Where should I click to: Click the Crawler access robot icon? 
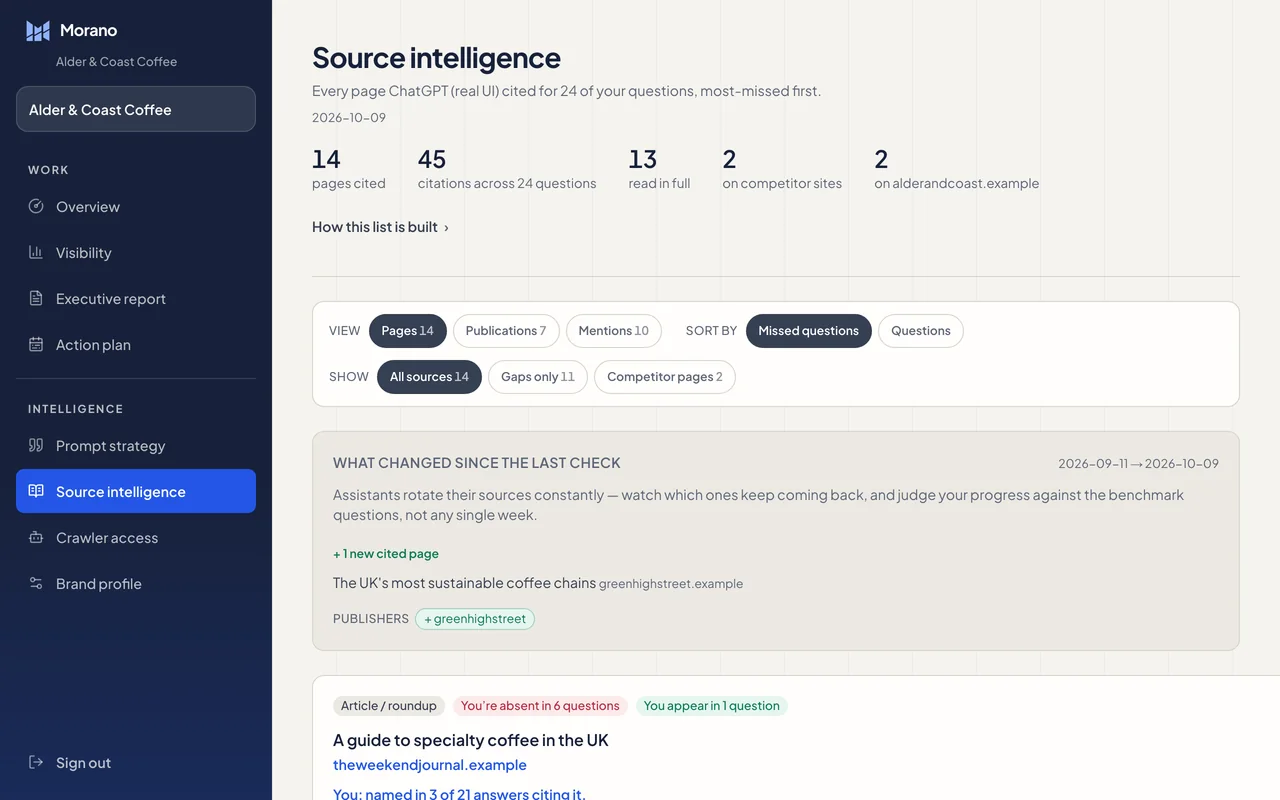[x=36, y=537]
